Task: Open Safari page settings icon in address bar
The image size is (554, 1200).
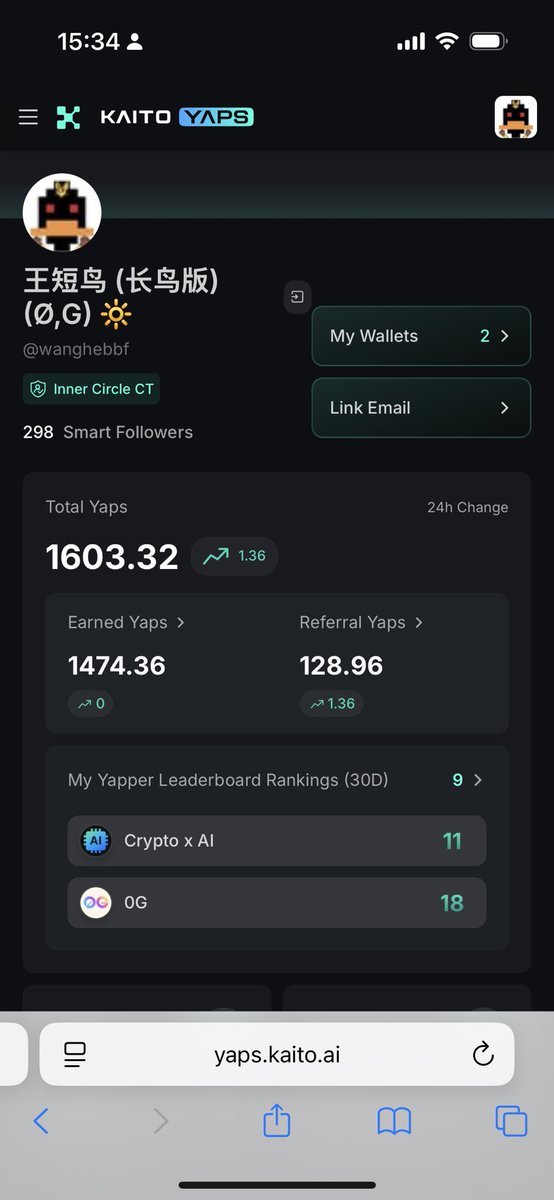Action: 75,1054
